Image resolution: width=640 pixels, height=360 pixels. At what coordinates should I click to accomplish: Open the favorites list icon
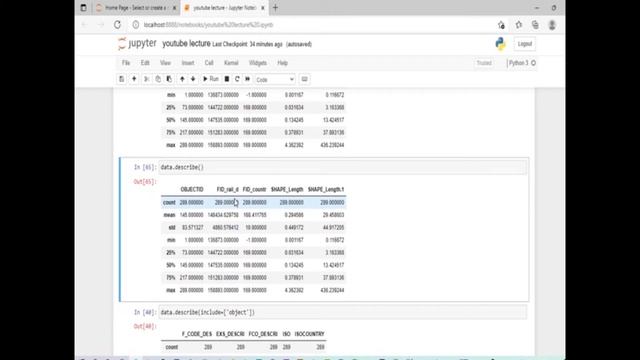(518, 25)
